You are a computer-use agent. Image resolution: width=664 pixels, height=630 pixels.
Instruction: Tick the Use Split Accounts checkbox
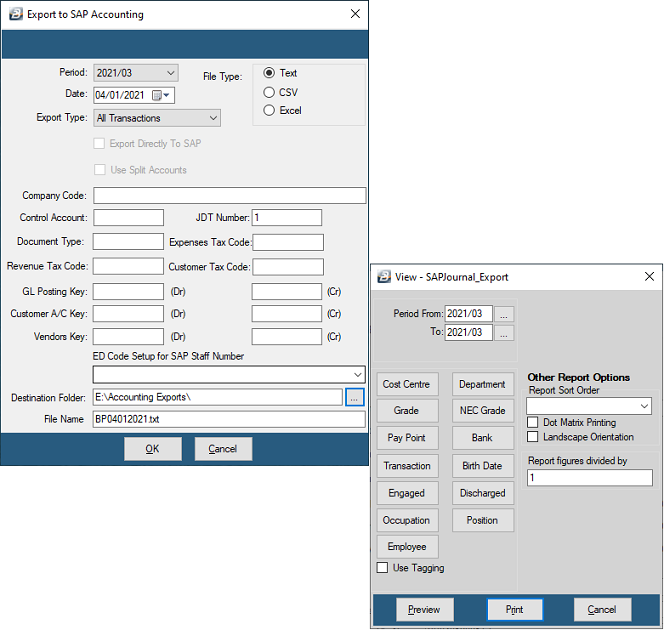(x=100, y=170)
